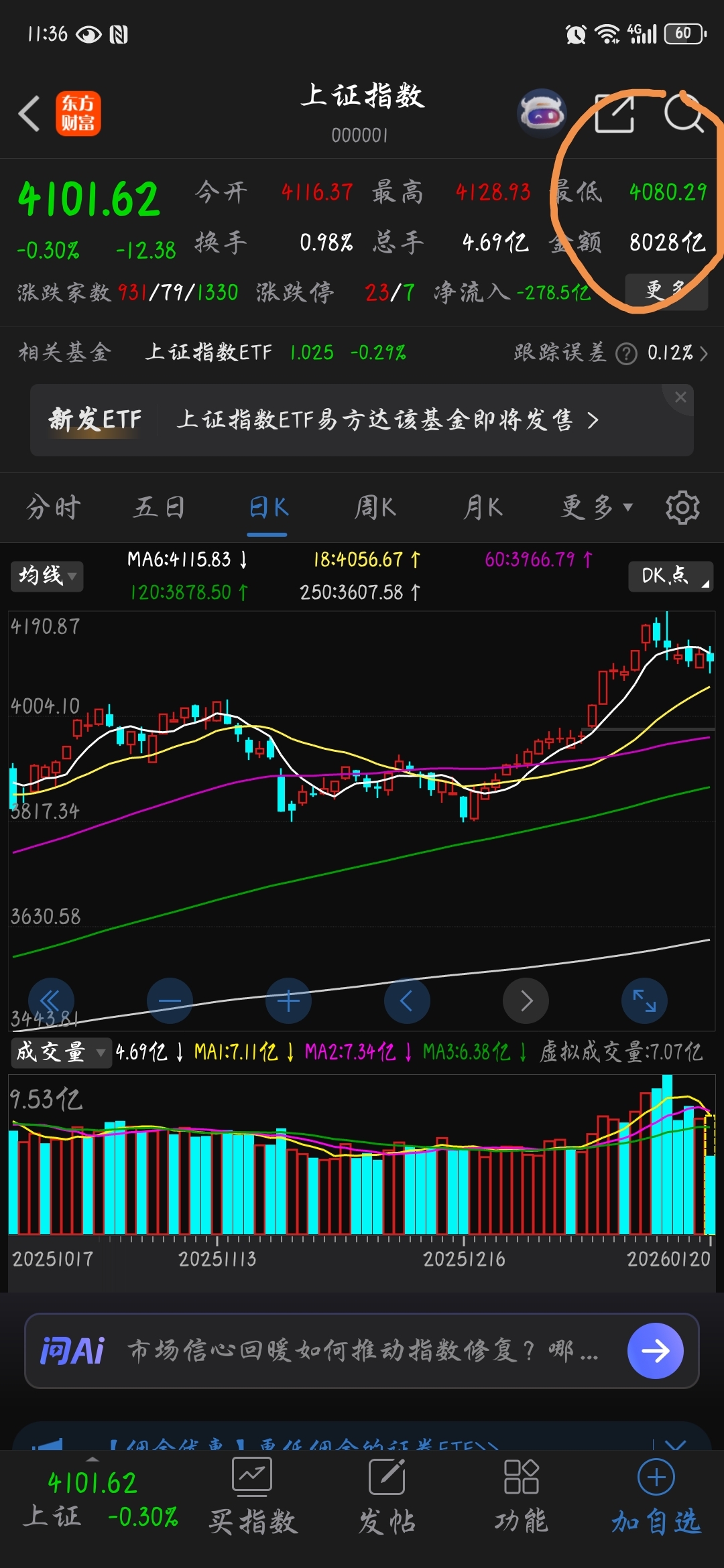The width and height of the screenshot is (724, 1568).
Task: Switch to the 月K tab
Action: coord(483,507)
